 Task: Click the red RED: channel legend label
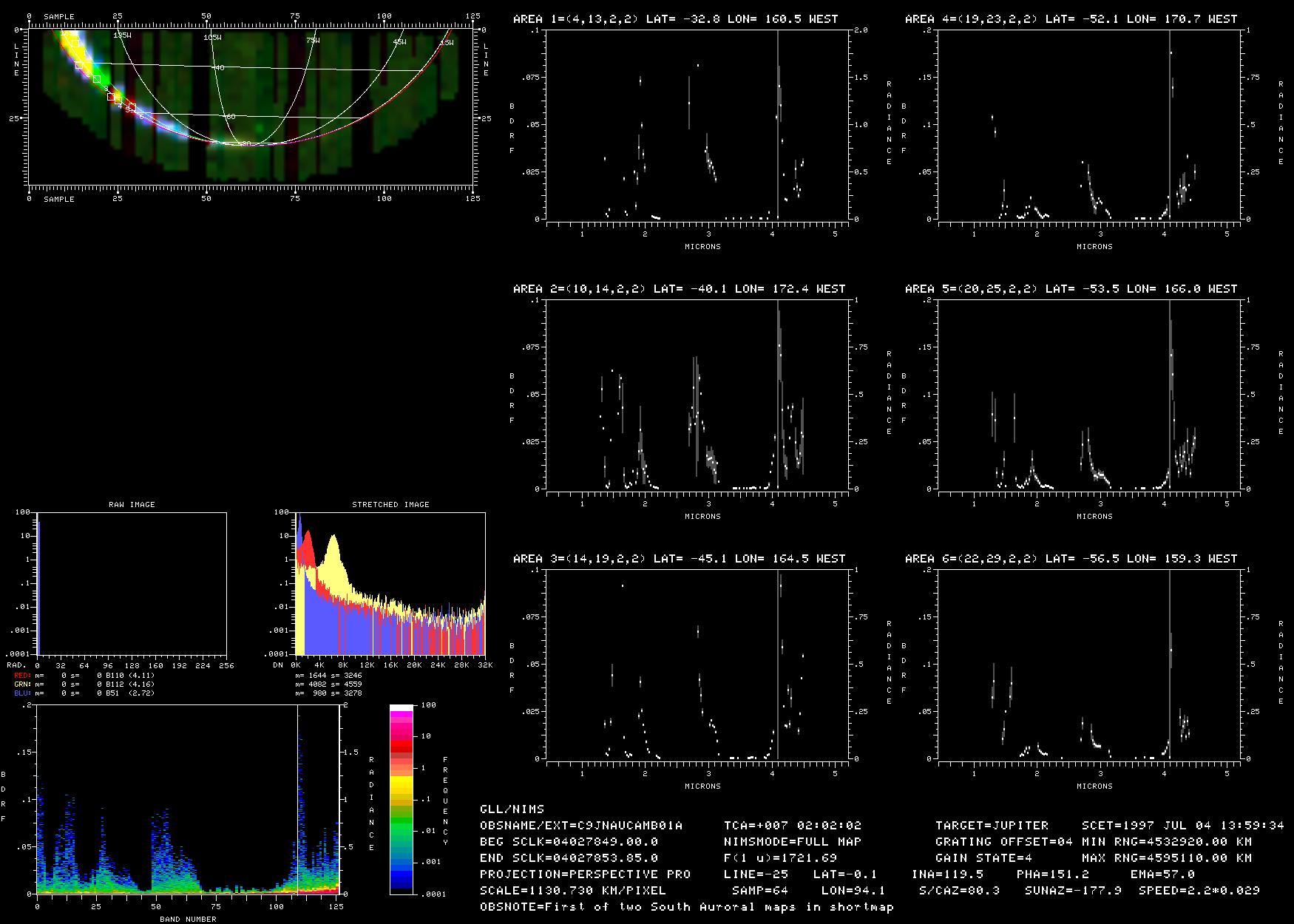[22, 676]
